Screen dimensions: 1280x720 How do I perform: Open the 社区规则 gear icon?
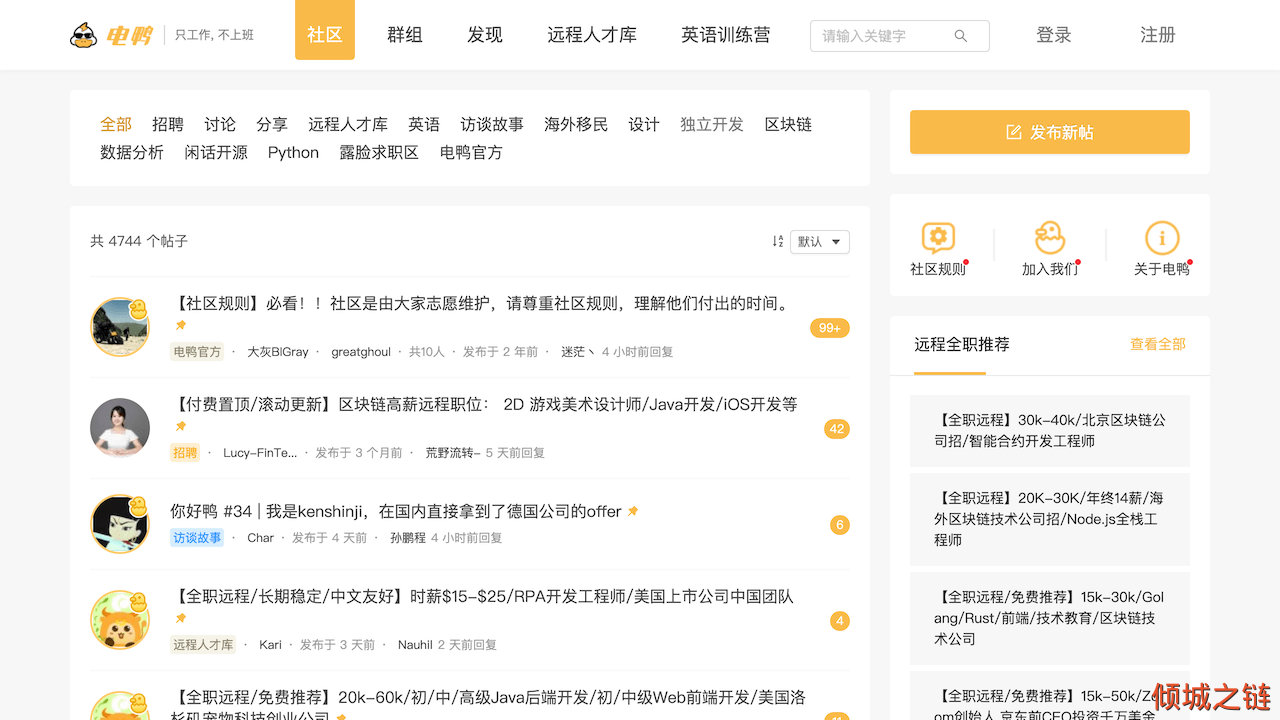point(938,238)
